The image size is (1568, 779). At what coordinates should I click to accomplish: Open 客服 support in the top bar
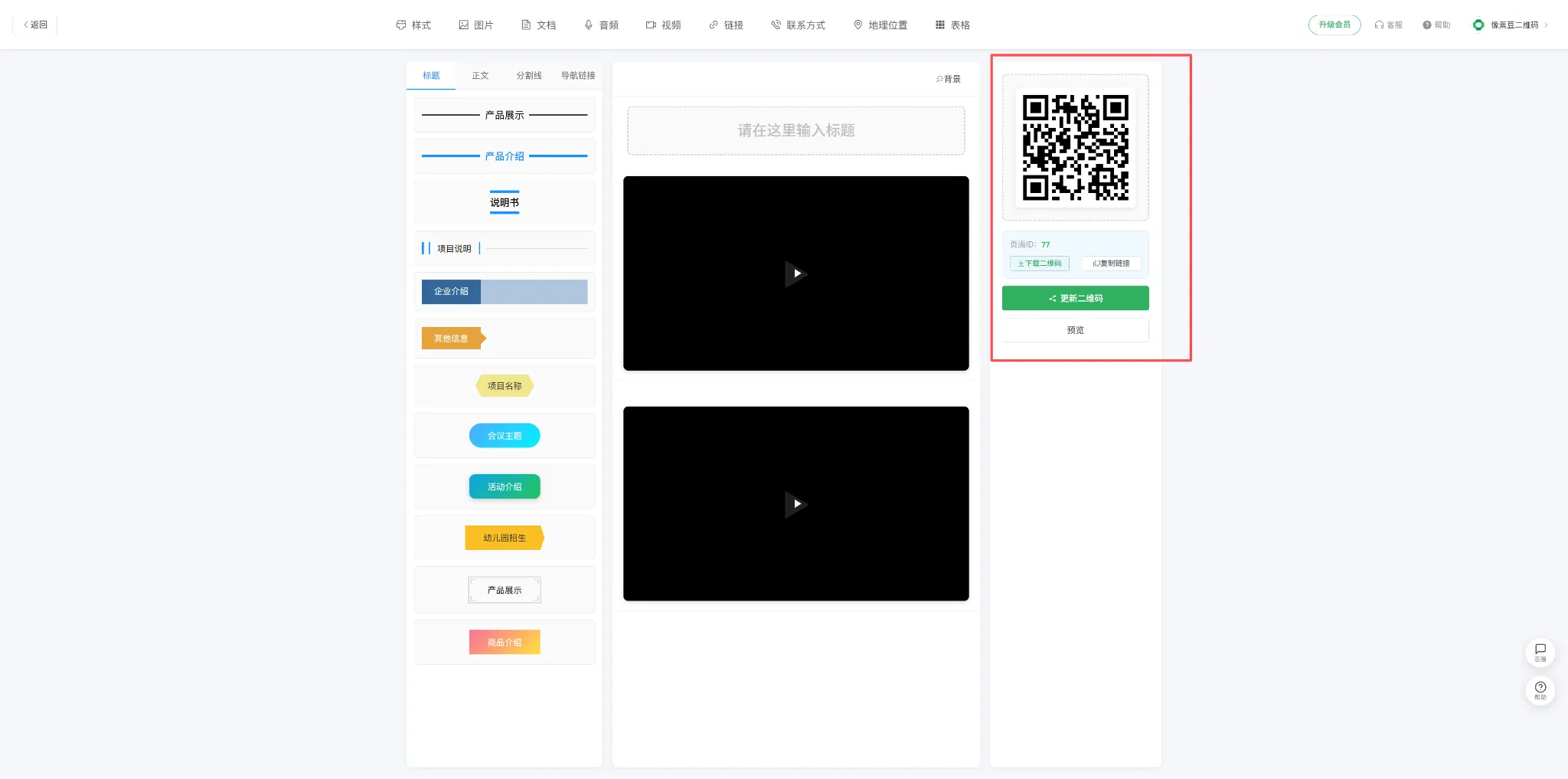(1388, 25)
